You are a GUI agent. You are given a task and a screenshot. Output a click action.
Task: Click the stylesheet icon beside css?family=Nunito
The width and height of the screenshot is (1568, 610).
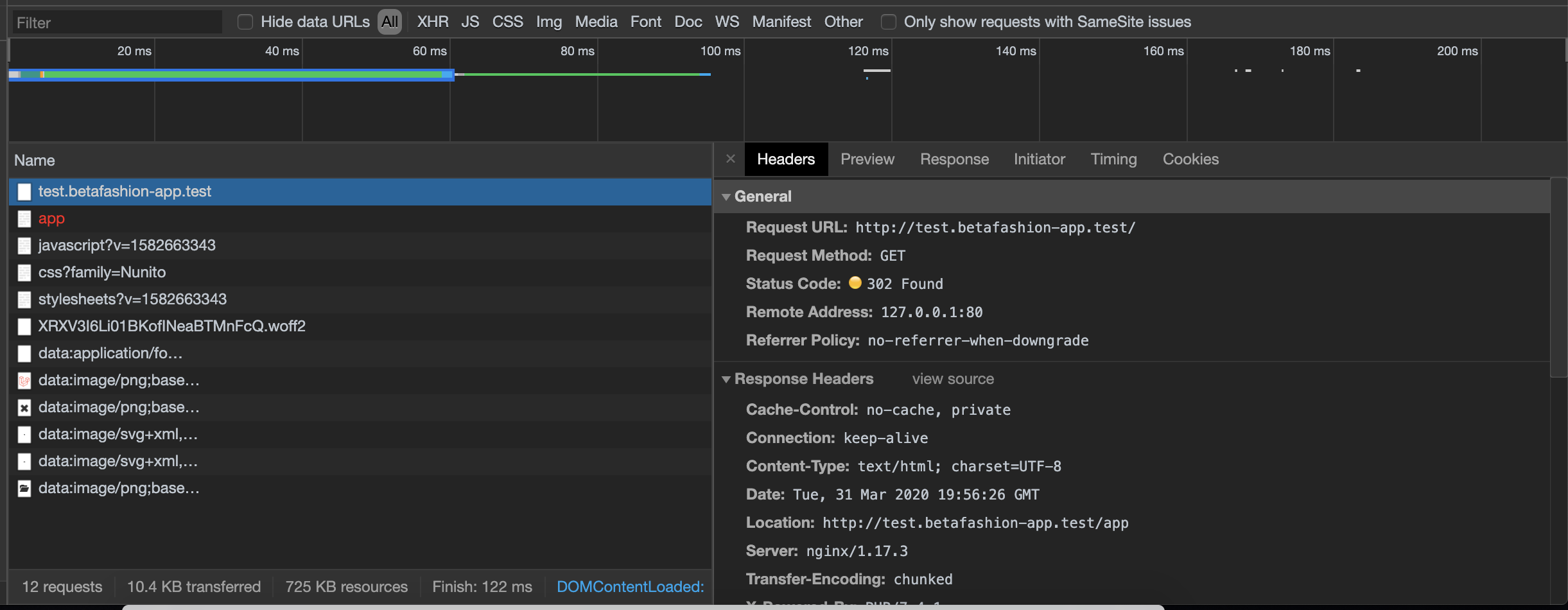[24, 273]
